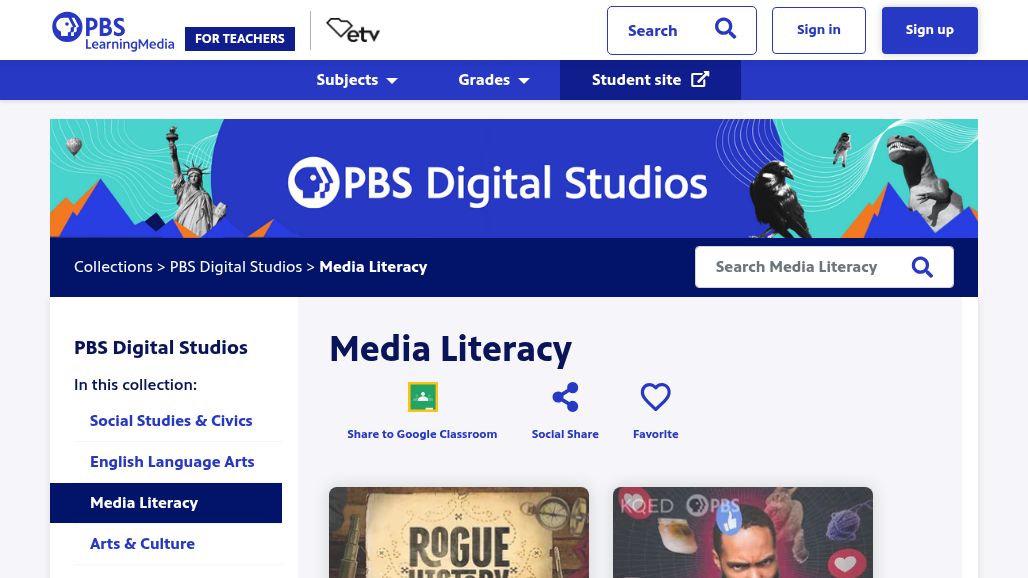The width and height of the screenshot is (1028, 578).
Task: Open Social Share icon
Action: coord(565,398)
